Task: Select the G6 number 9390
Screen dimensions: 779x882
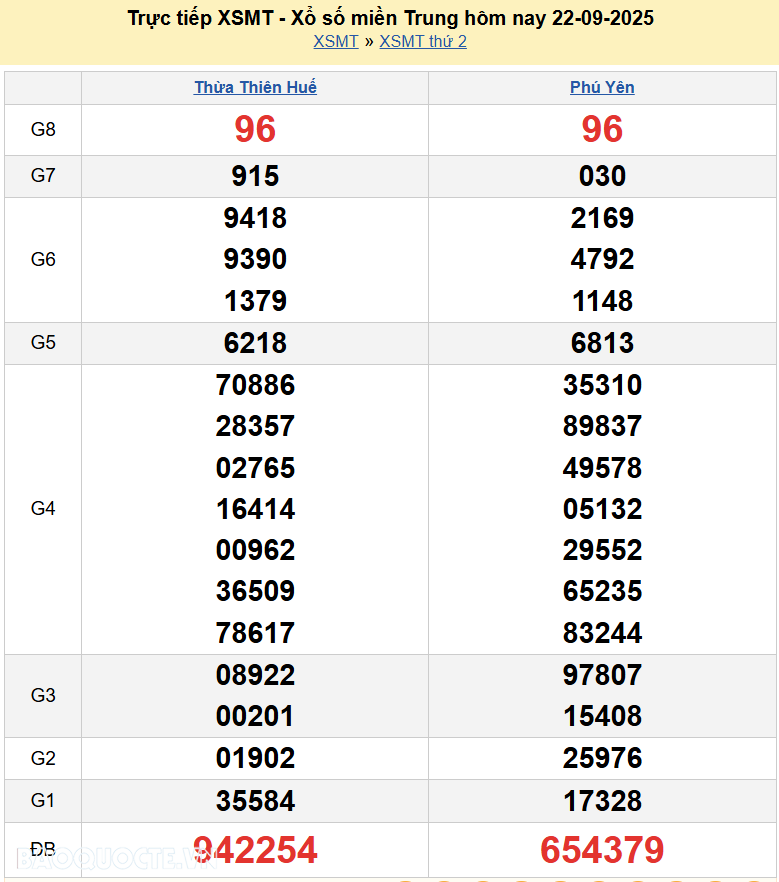Action: coord(255,259)
